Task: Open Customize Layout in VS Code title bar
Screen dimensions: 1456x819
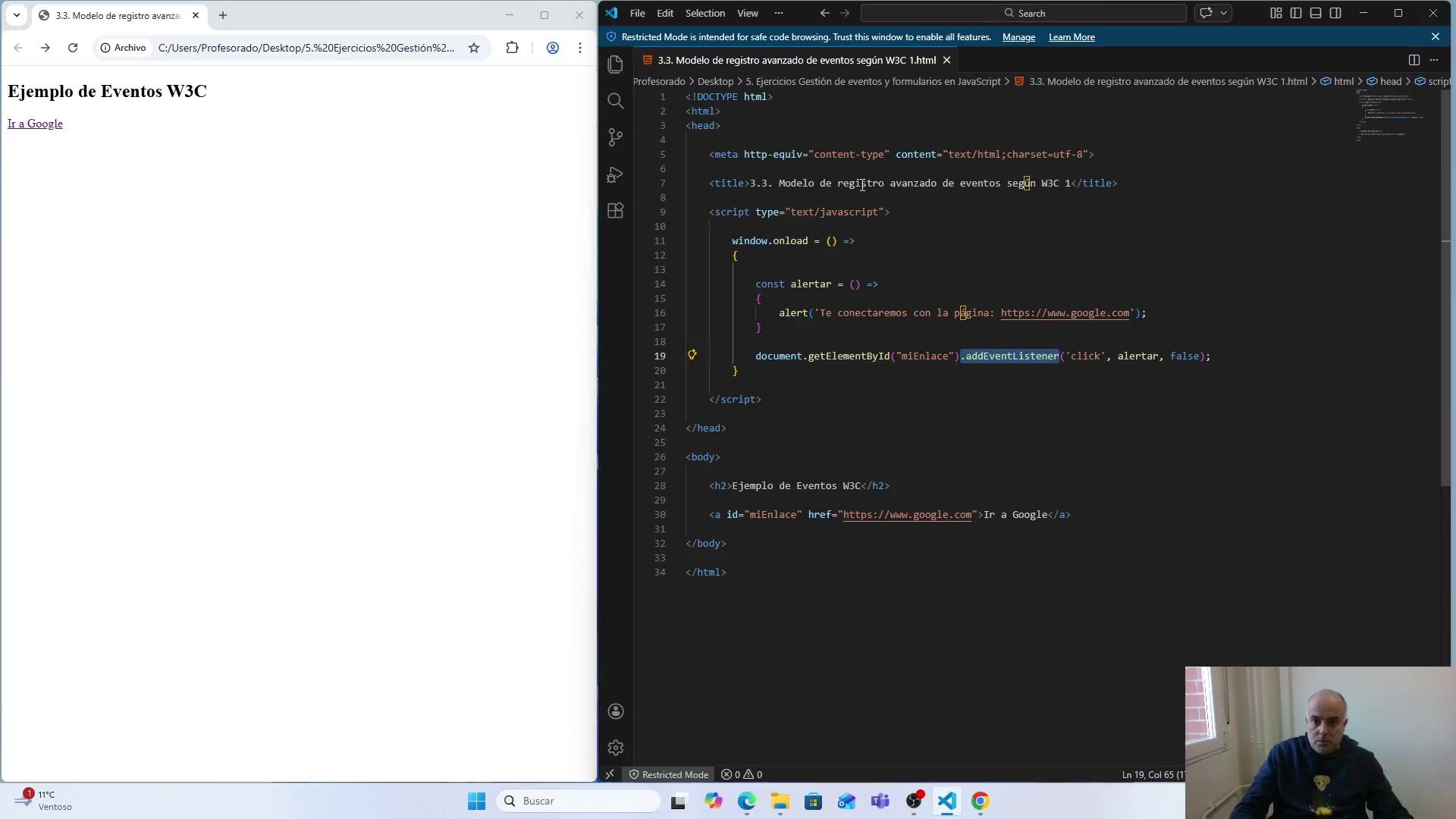Action: tap(1276, 13)
